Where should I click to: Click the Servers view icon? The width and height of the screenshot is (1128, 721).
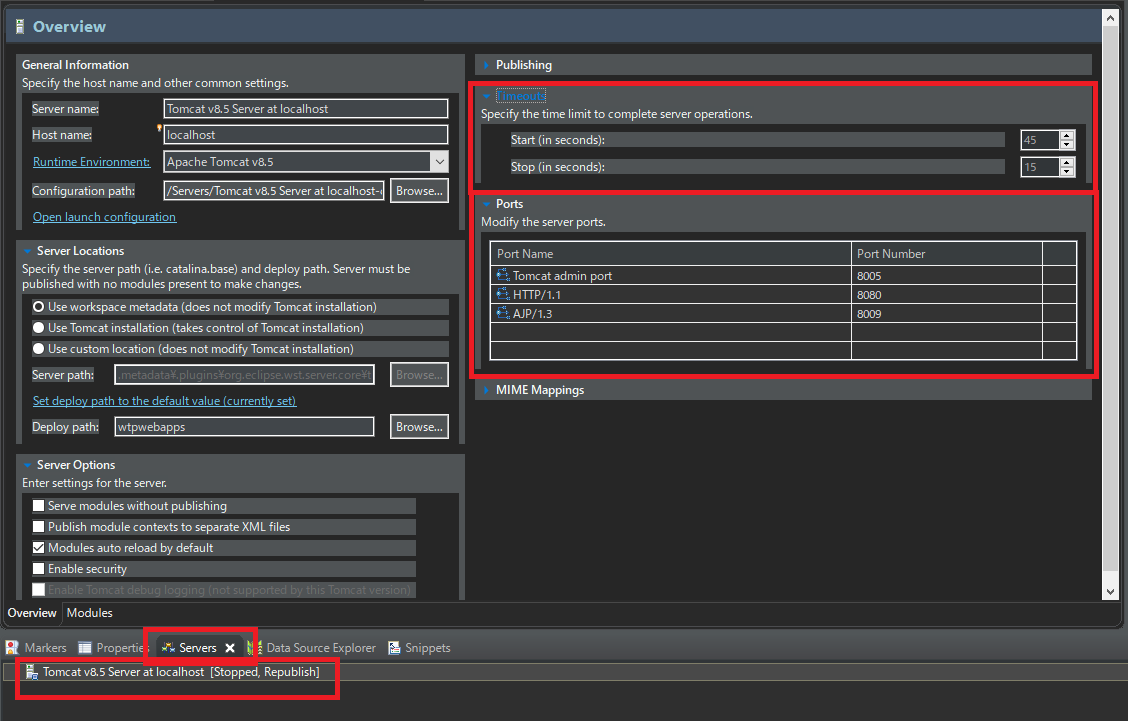(x=168, y=648)
